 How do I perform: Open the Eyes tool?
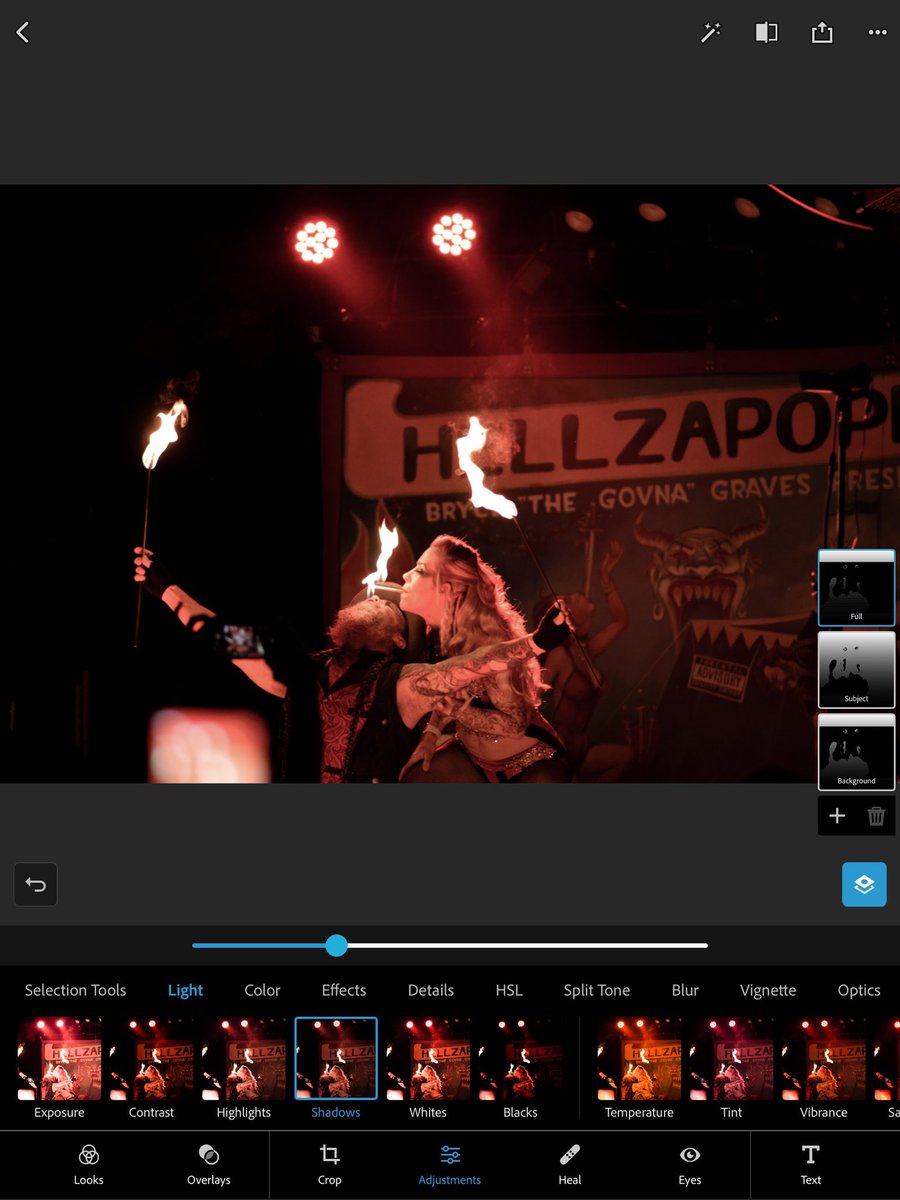point(690,1165)
